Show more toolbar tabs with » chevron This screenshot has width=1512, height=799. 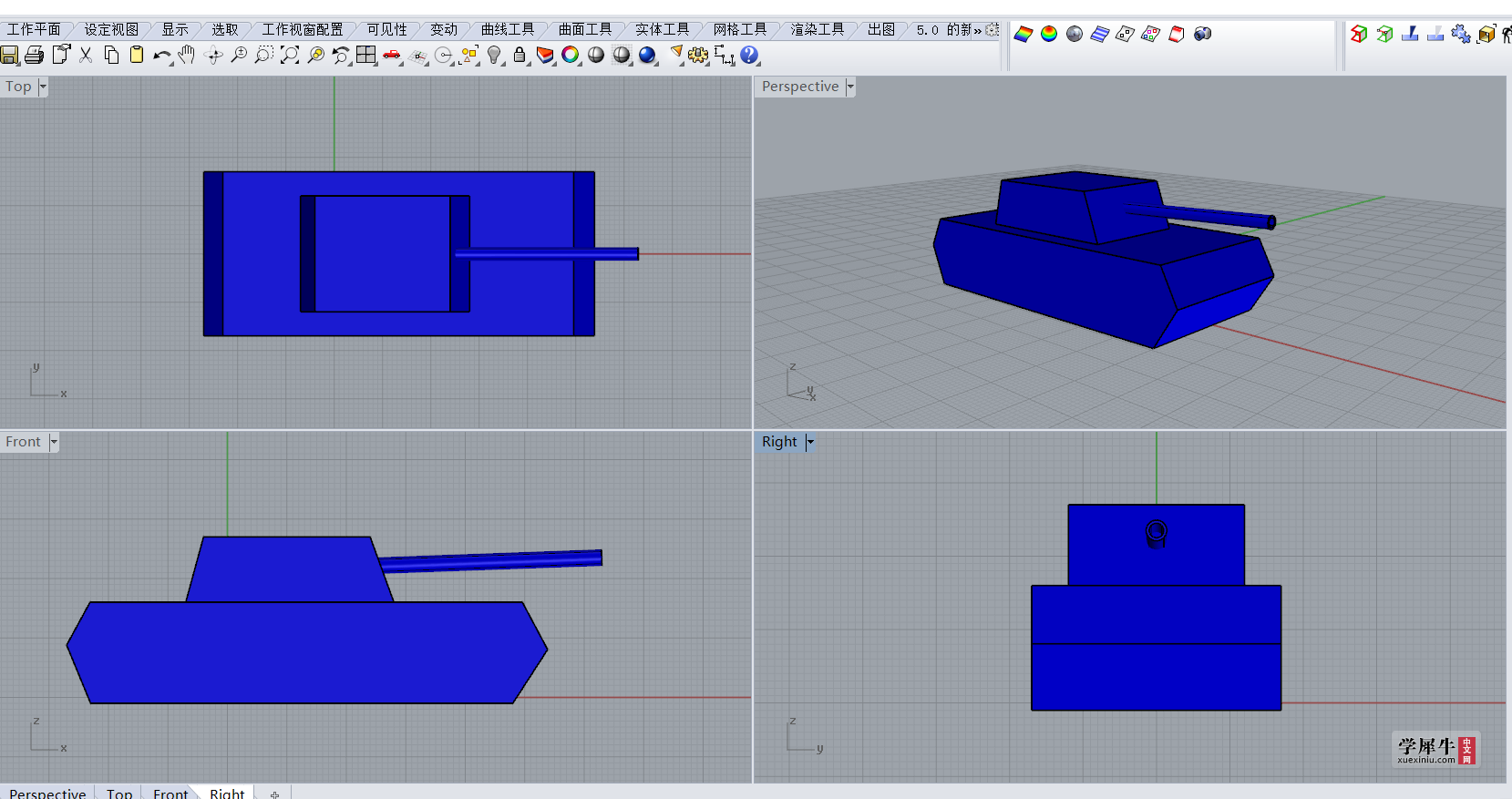coord(978,30)
